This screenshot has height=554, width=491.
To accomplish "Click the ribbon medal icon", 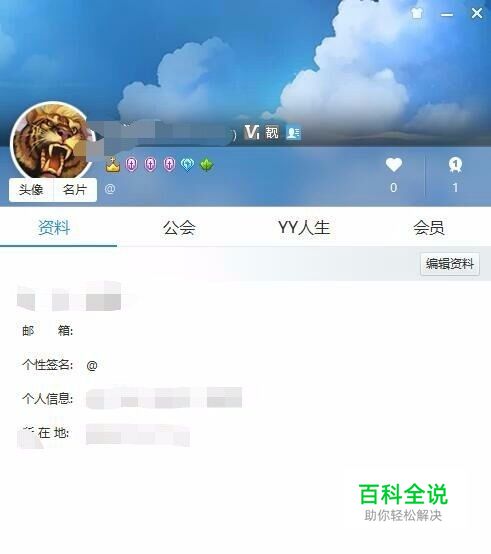I will point(455,165).
